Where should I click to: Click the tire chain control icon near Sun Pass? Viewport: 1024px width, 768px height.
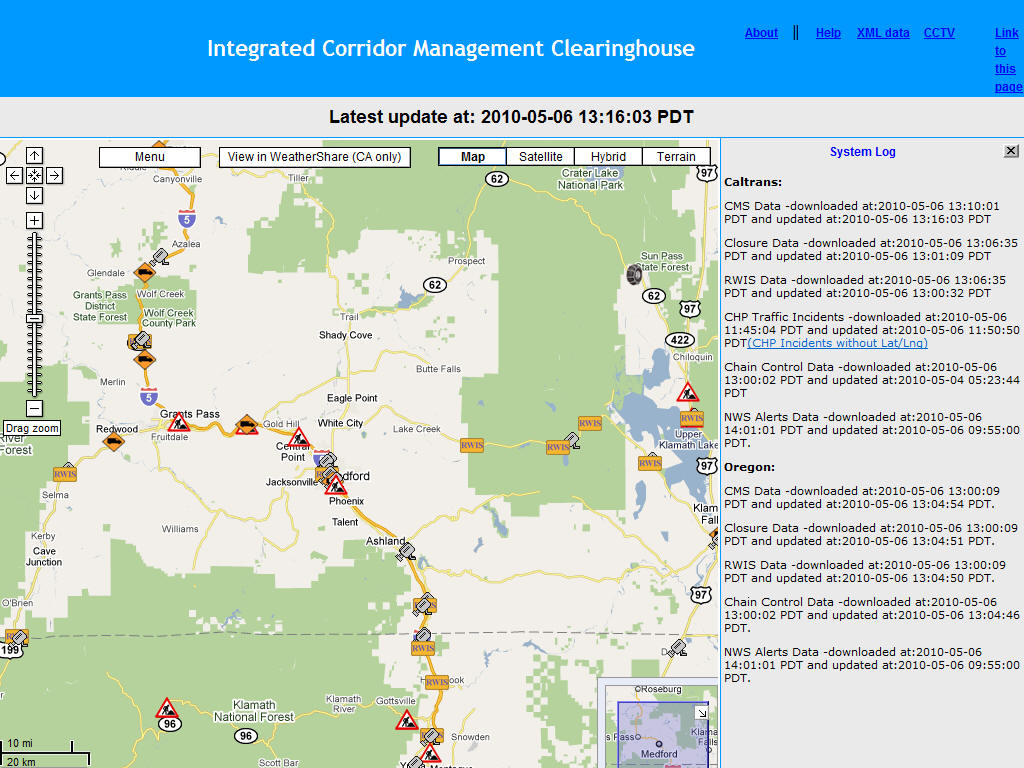[x=634, y=272]
